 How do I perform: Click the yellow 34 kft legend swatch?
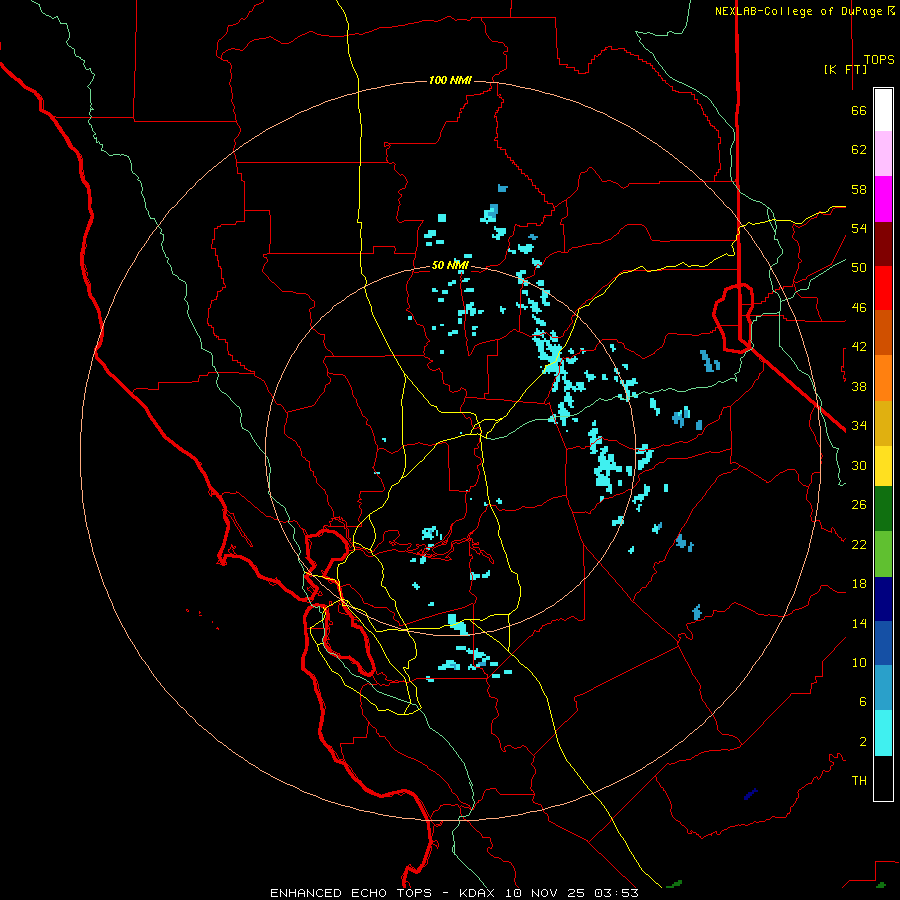(x=883, y=466)
